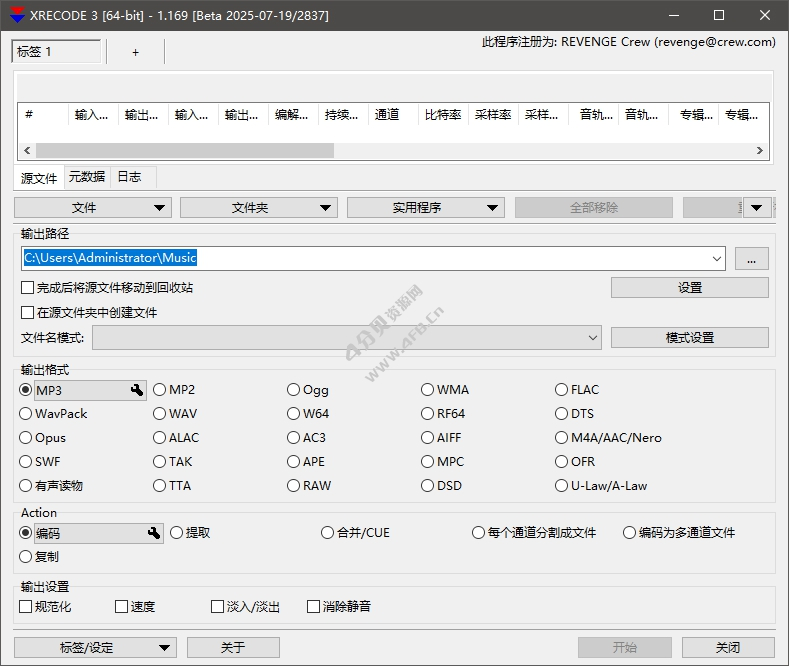The image size is (789, 666).
Task: Switch to the 日志 tab
Action: click(x=129, y=177)
